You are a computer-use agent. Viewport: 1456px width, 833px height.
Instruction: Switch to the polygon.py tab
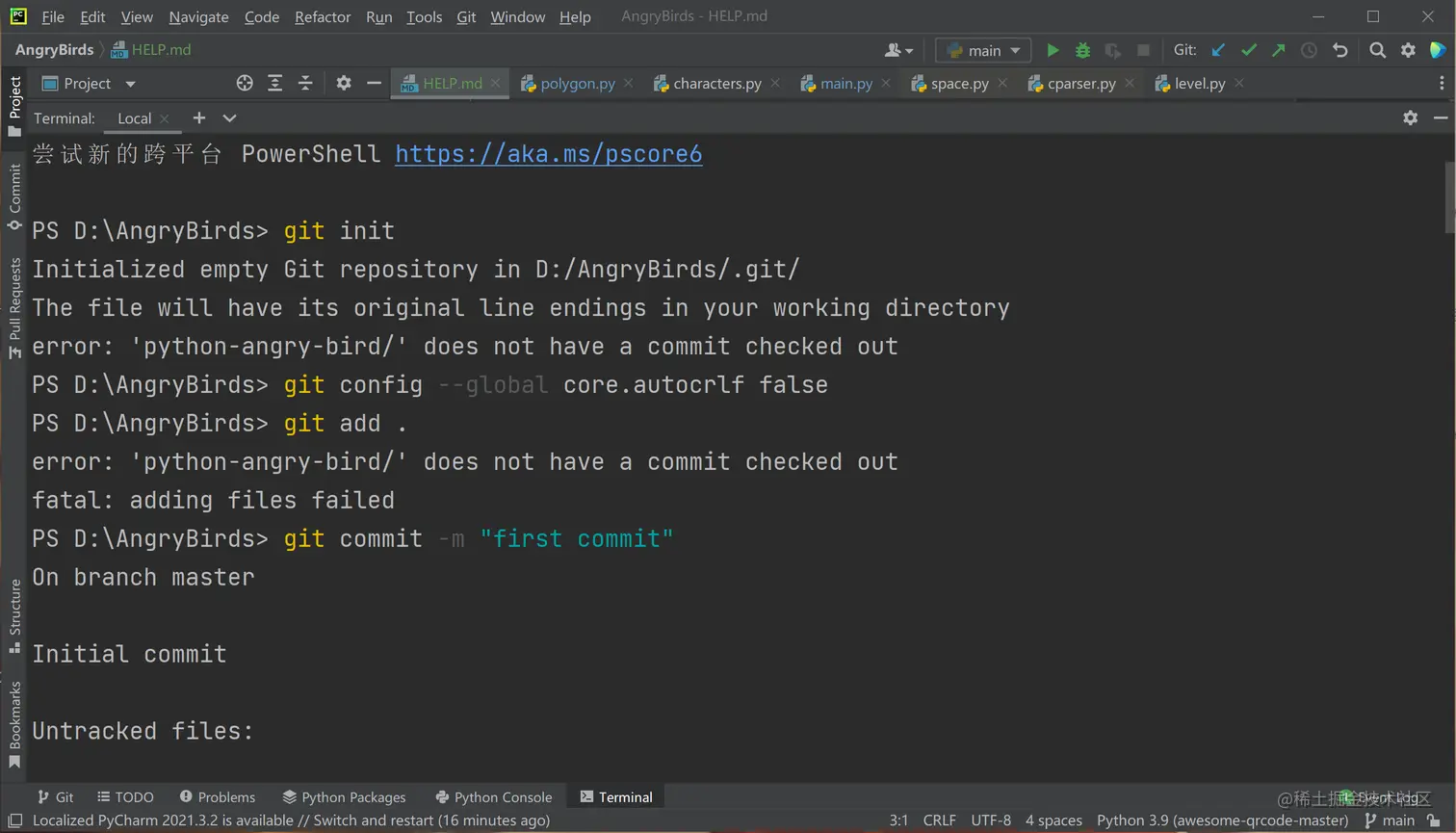pos(577,84)
